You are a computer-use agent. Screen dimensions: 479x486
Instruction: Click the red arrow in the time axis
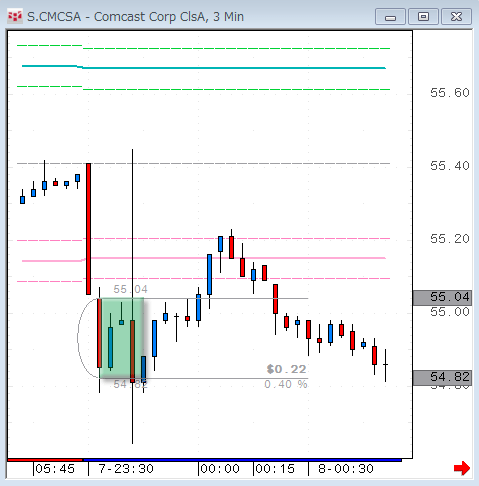462,468
